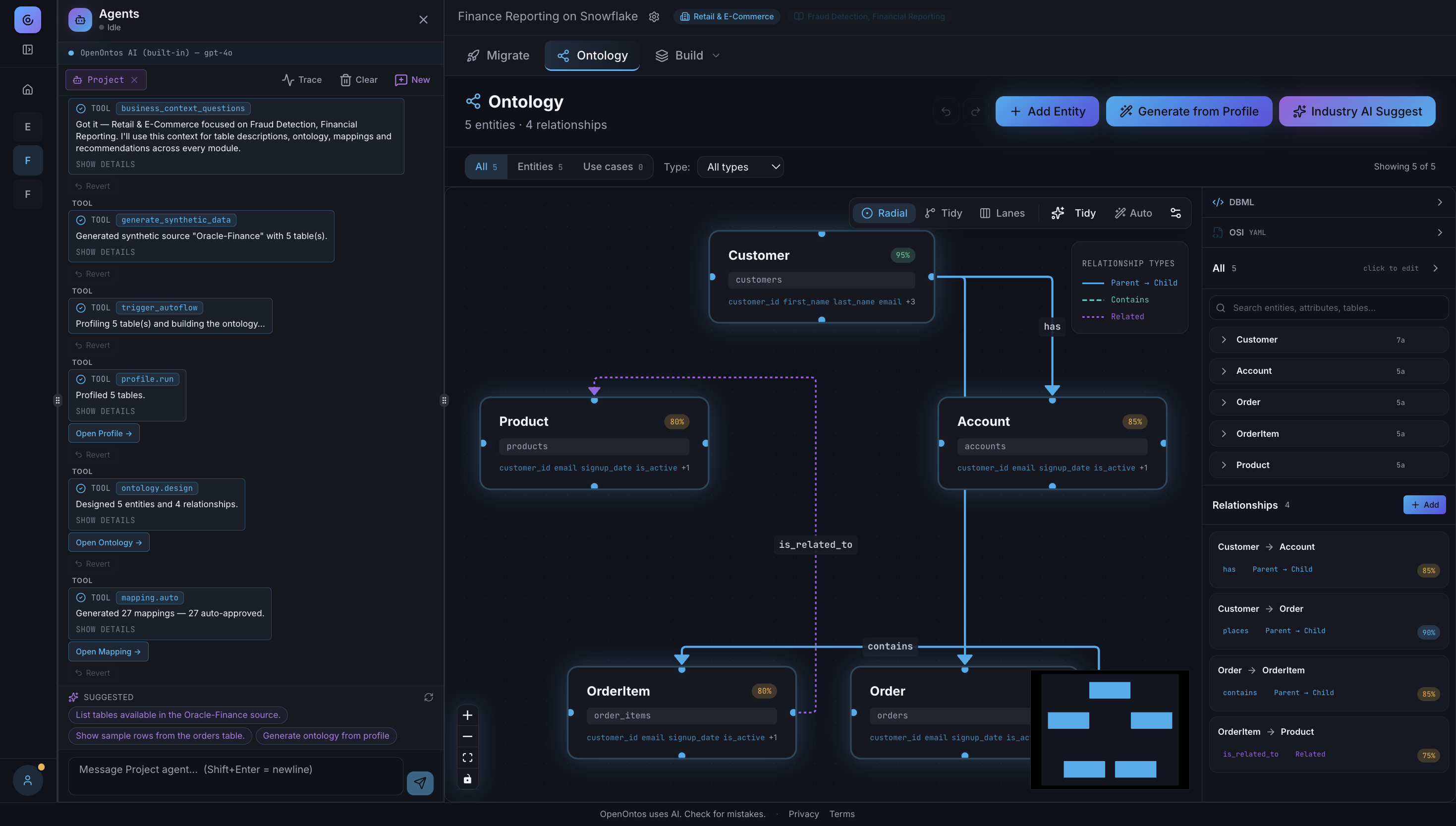The width and height of the screenshot is (1456, 826).
Task: Open the OpenOntos logo icon
Action: pos(27,20)
